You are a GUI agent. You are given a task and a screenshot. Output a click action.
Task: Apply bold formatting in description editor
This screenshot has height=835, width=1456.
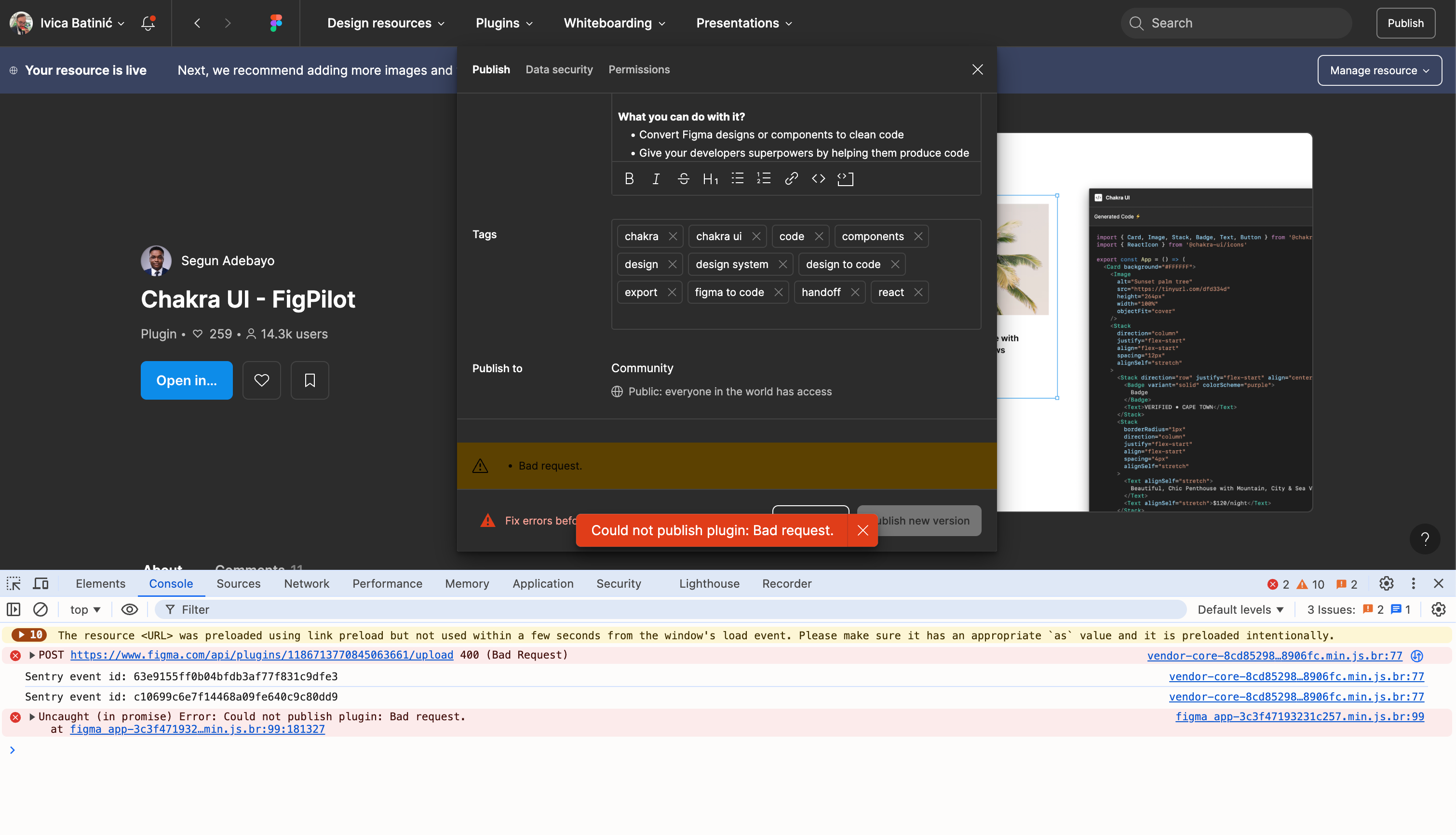point(629,178)
